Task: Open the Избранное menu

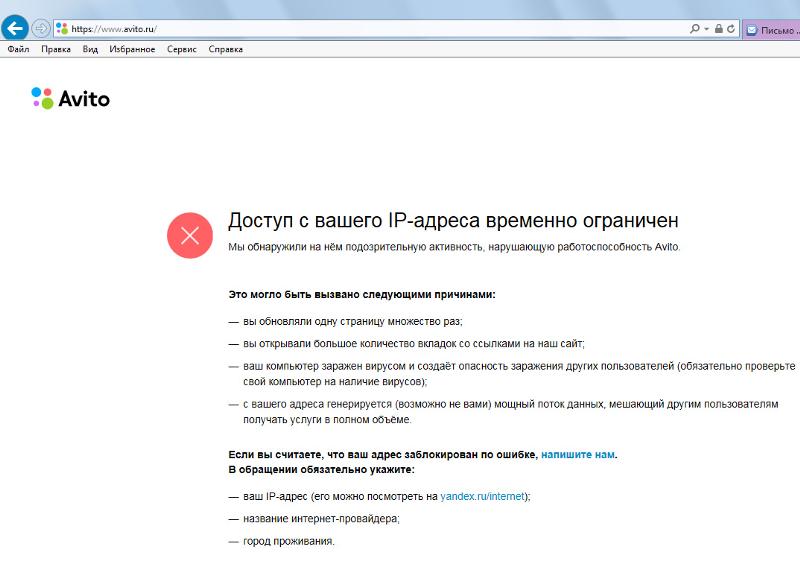Action: [132, 49]
